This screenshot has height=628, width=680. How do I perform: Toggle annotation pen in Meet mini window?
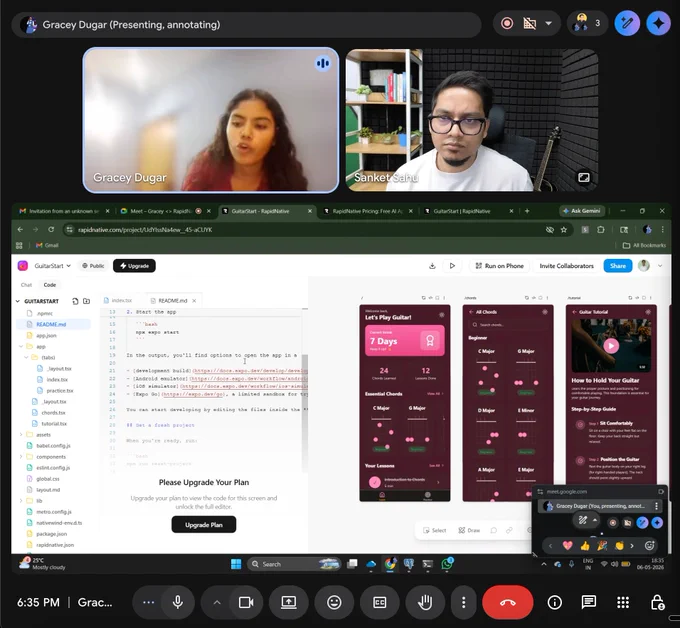point(582,520)
